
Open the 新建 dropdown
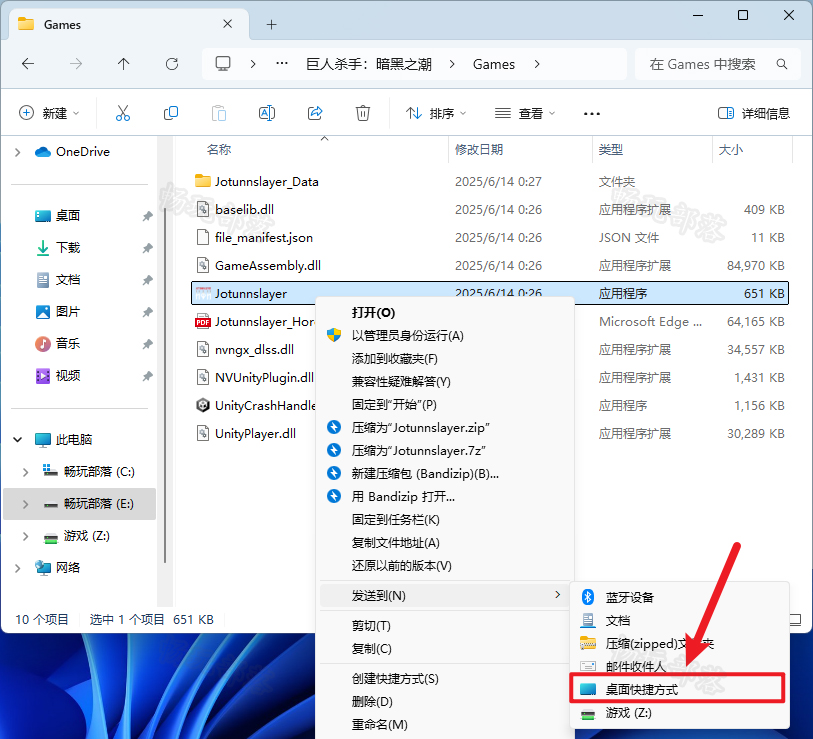click(49, 113)
